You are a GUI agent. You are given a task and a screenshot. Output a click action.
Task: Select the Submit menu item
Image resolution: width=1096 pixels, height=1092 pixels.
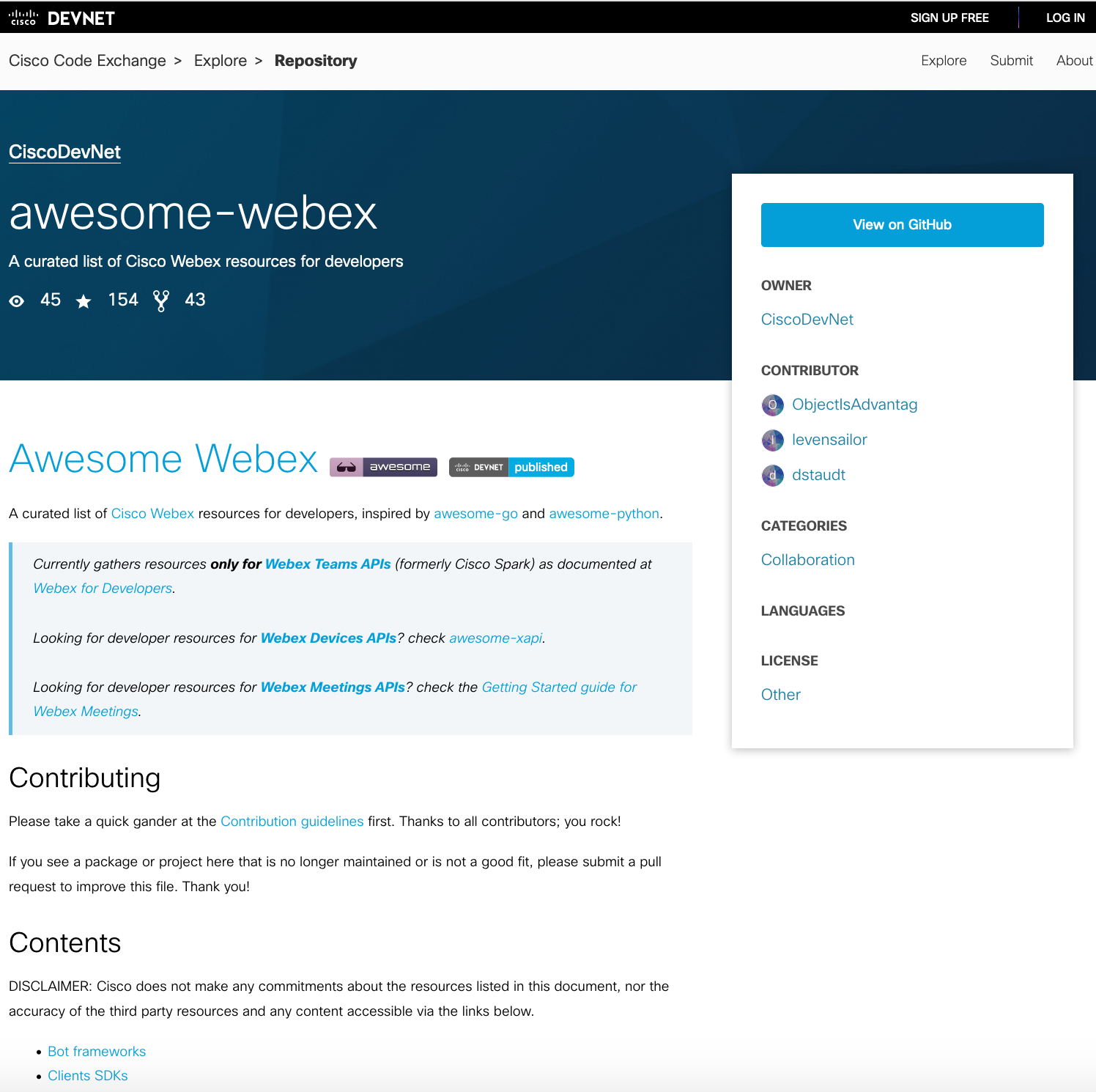(1011, 60)
